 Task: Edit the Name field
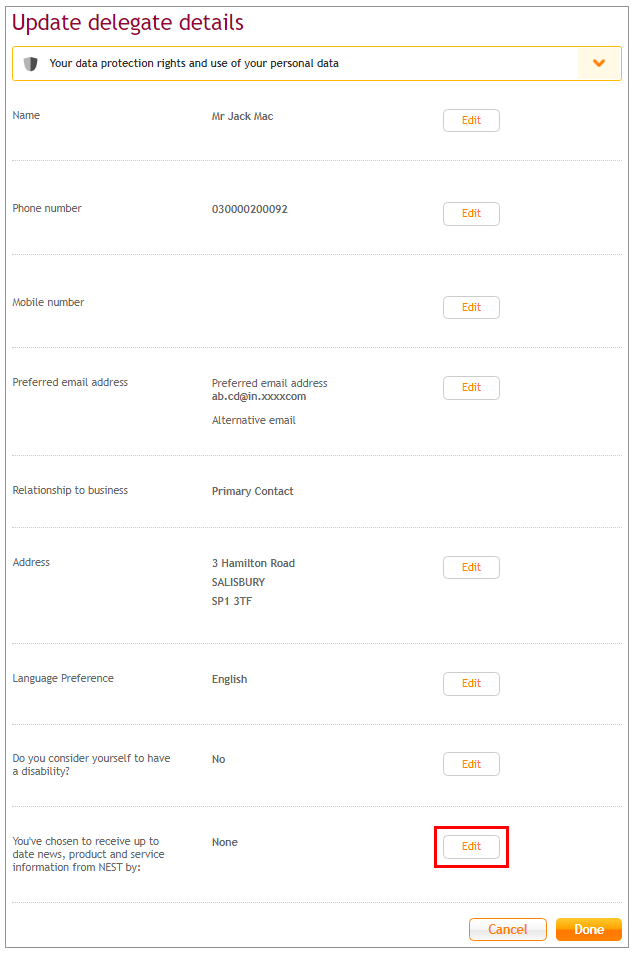pos(471,121)
